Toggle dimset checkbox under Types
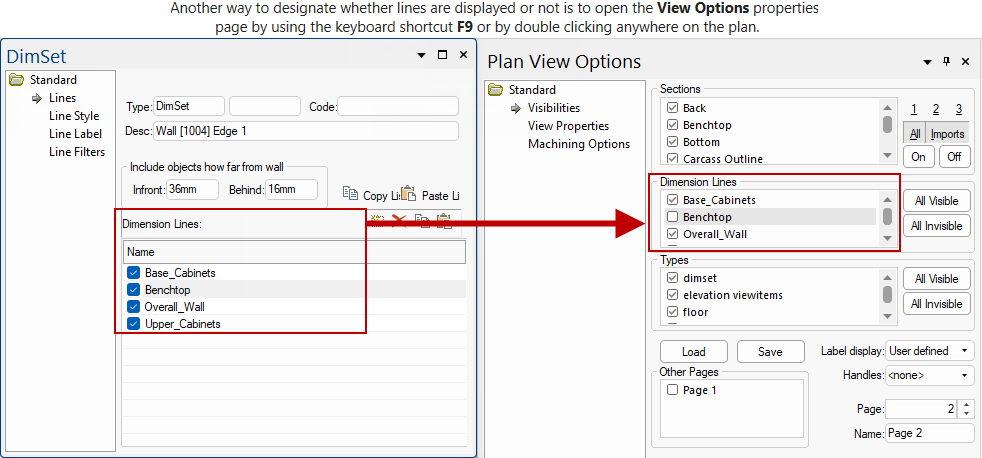 point(673,278)
